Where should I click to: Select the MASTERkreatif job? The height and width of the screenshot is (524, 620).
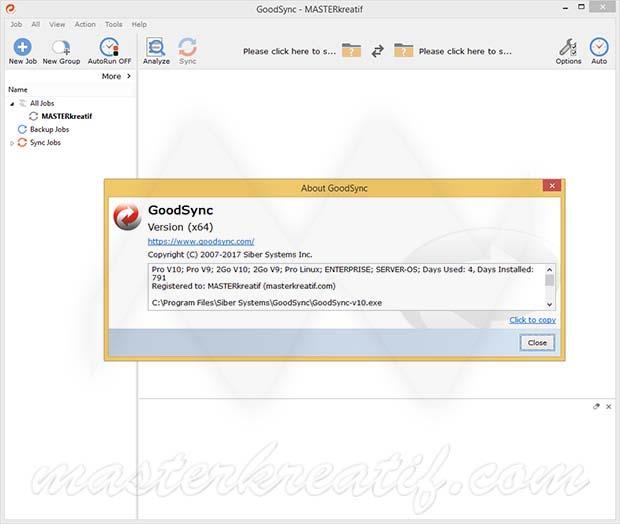pyautogui.click(x=66, y=116)
